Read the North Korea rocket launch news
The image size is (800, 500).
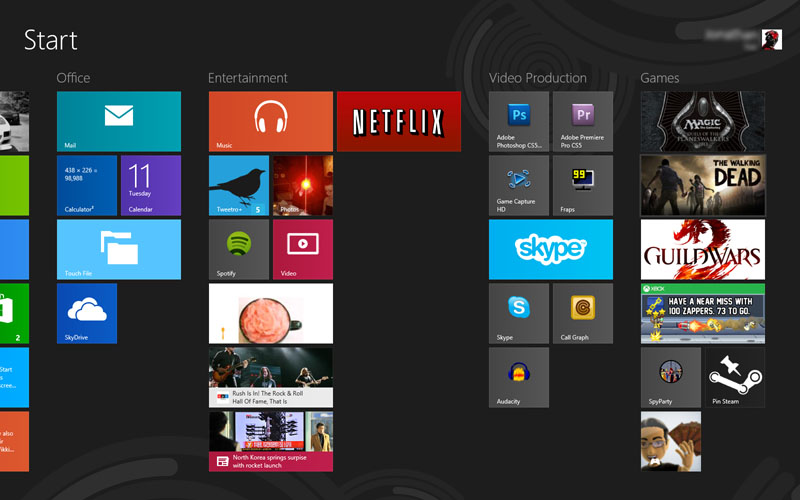click(x=270, y=441)
